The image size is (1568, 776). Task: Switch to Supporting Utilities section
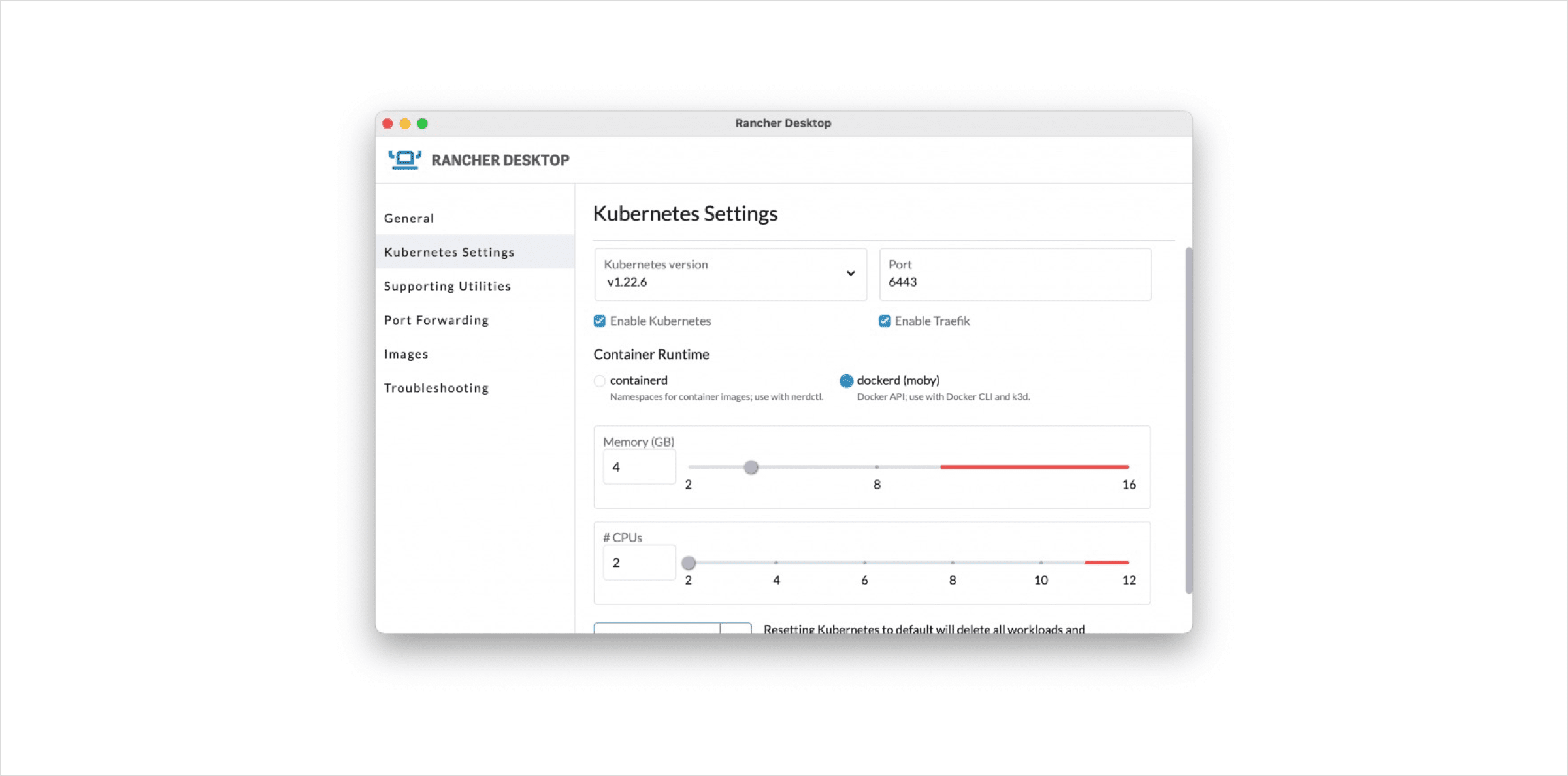pos(448,286)
